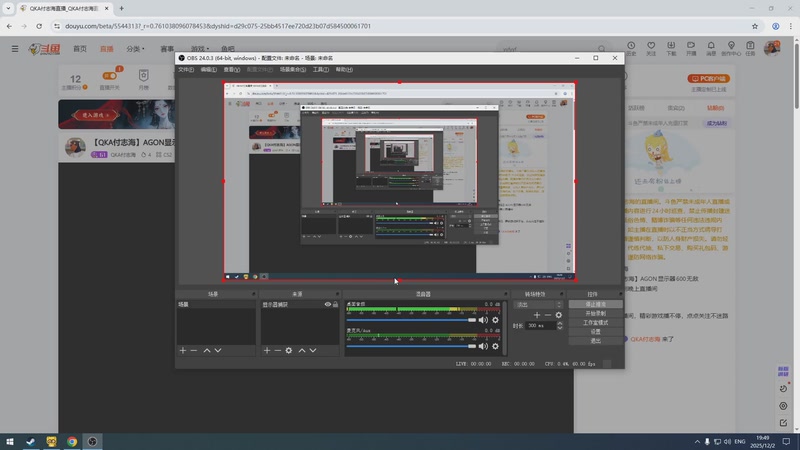Click the Douyu page vertical scrollbar

tap(796, 74)
